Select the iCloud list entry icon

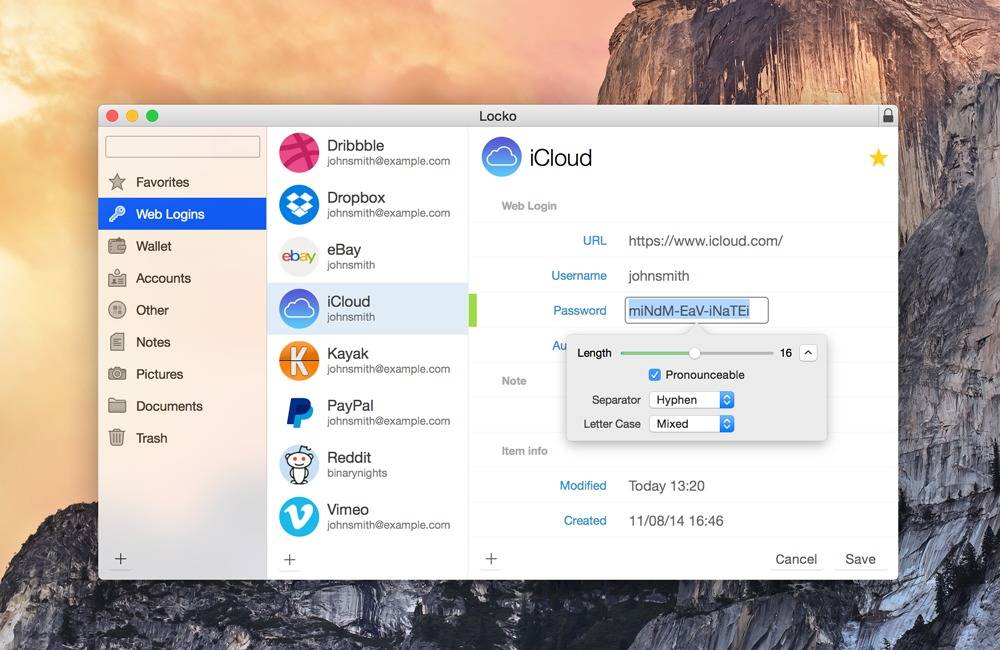pyautogui.click(x=299, y=309)
